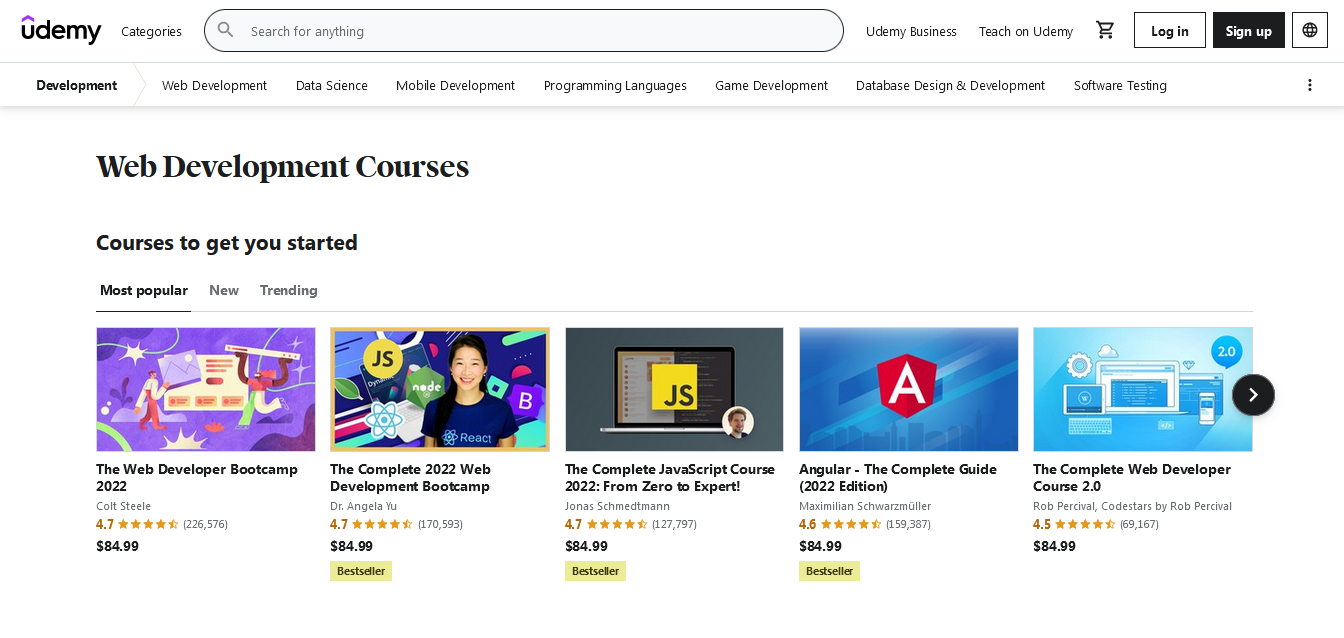Open Complete Web Developer Course 2.0 thumbnail
This screenshot has width=1344, height=638.
[1143, 389]
